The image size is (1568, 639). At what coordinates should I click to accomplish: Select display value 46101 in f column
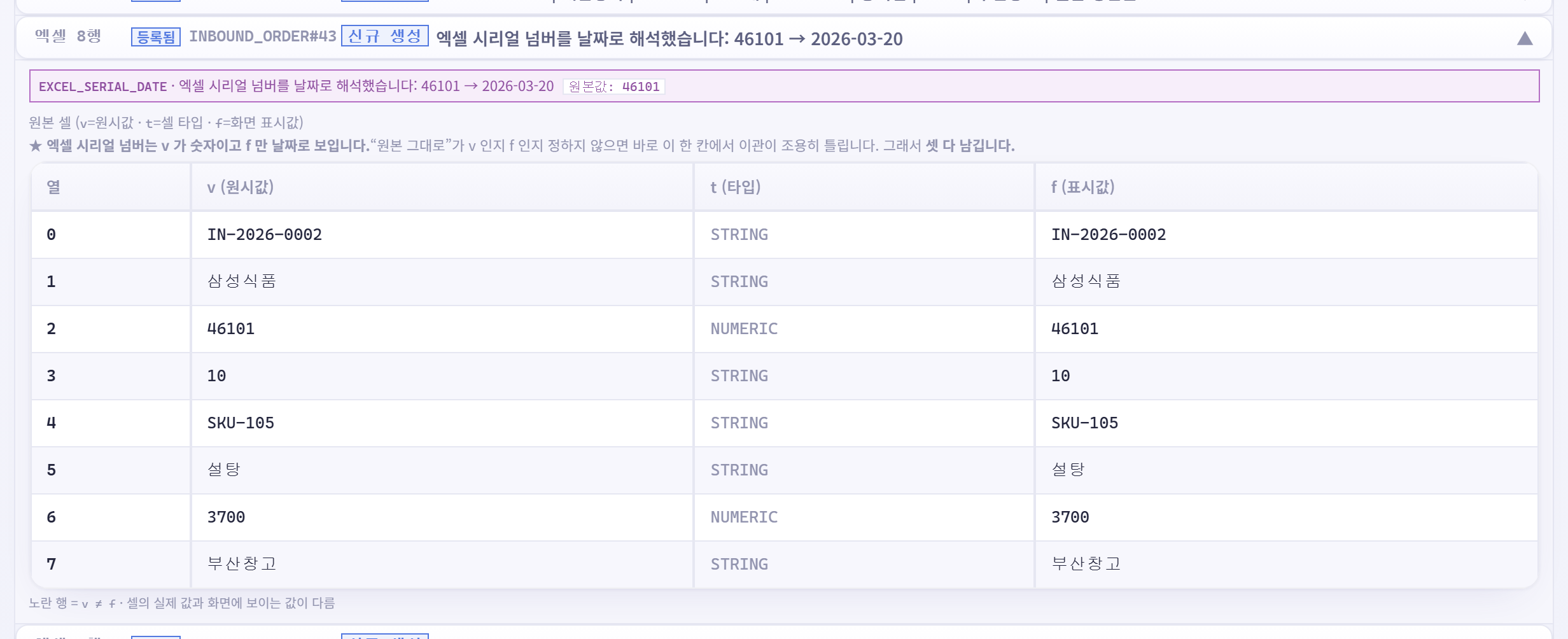tap(1075, 328)
